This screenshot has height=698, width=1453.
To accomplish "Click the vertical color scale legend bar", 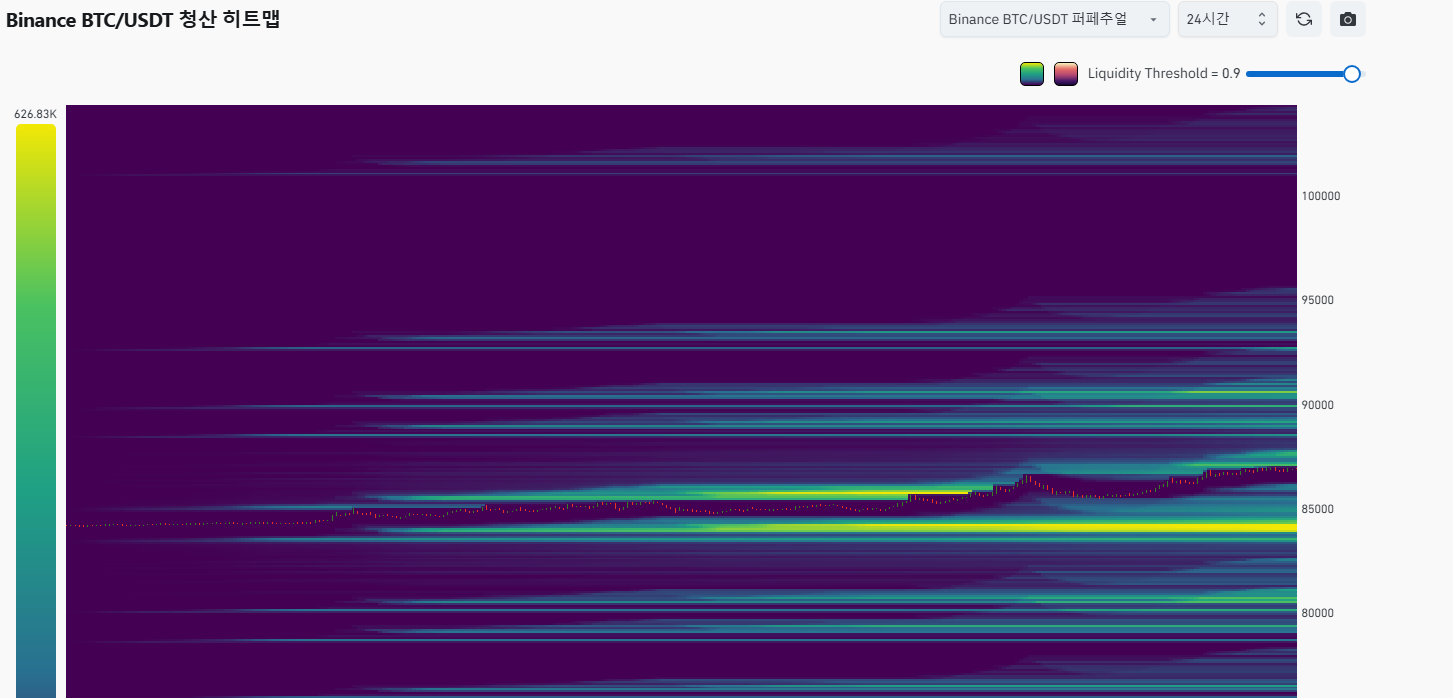I will 36,411.
